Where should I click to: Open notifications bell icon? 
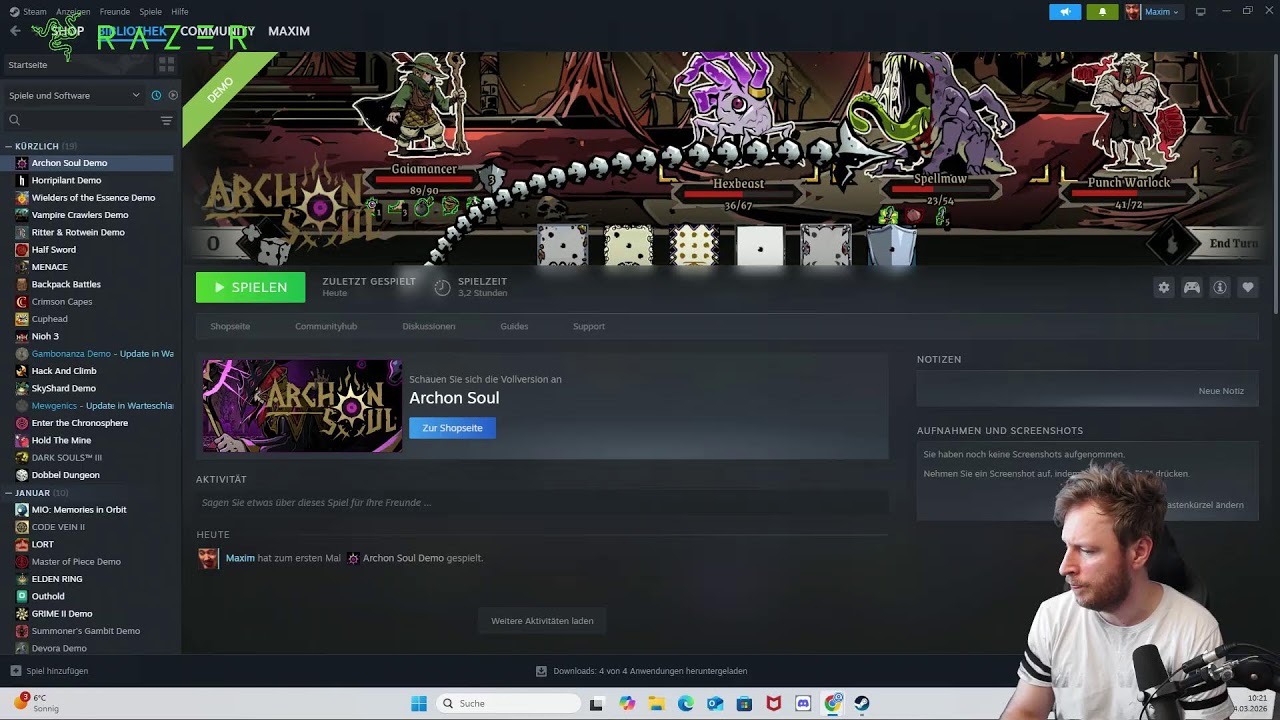[x=1102, y=12]
